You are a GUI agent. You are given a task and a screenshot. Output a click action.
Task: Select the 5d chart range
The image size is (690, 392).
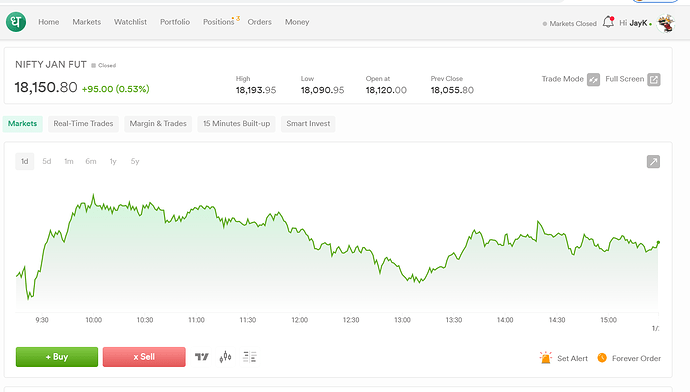[47, 161]
